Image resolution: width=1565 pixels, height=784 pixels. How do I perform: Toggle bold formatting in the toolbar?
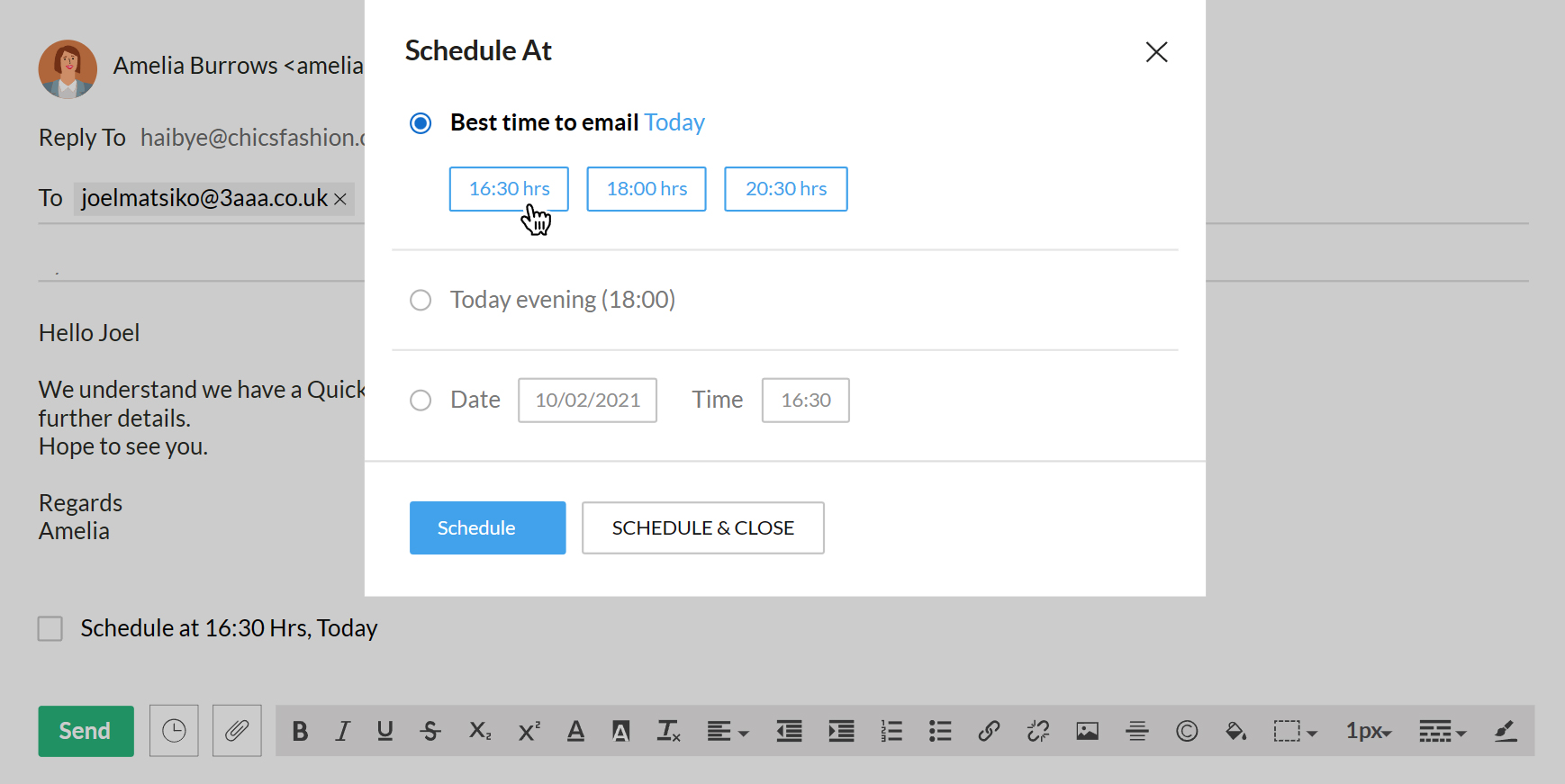coord(301,731)
